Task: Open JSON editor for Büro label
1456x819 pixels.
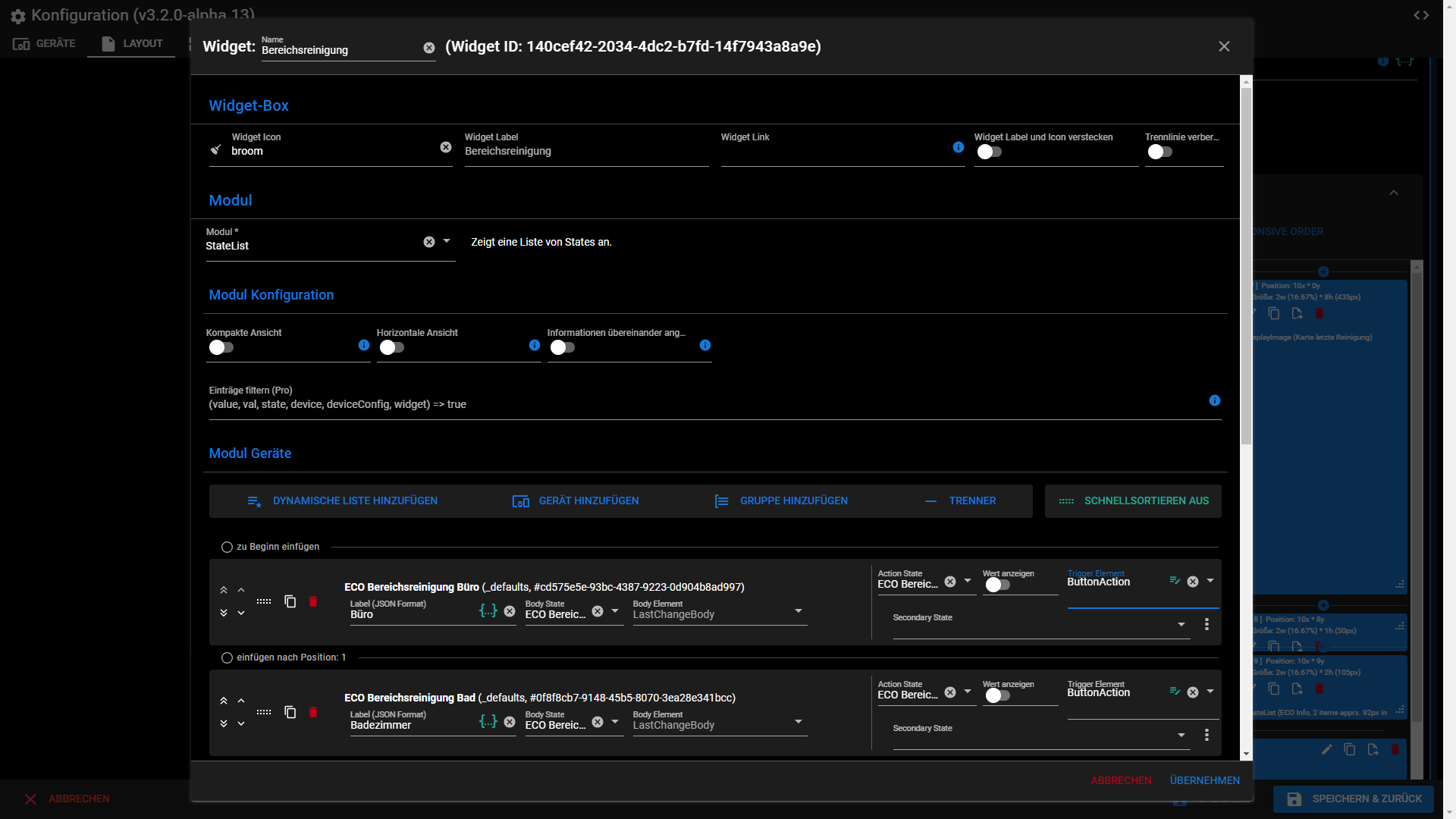Action: 488,610
